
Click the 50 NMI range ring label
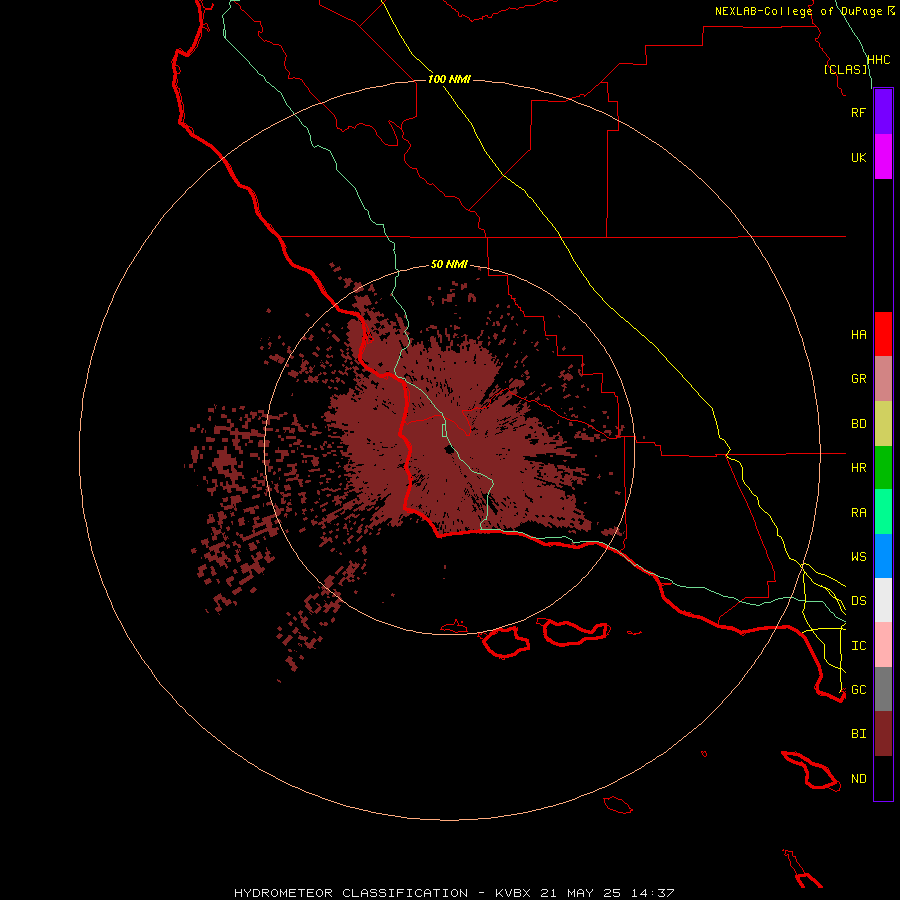click(449, 264)
